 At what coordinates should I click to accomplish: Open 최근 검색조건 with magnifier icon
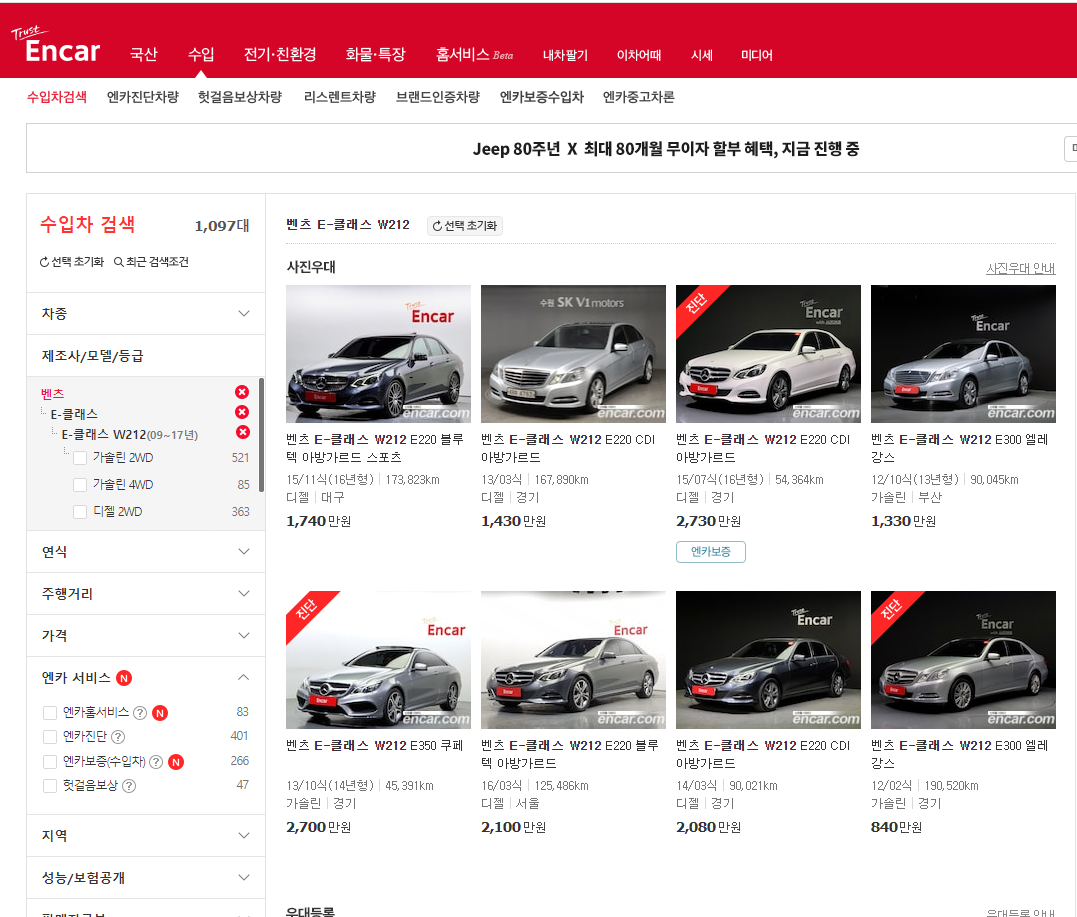pyautogui.click(x=151, y=262)
